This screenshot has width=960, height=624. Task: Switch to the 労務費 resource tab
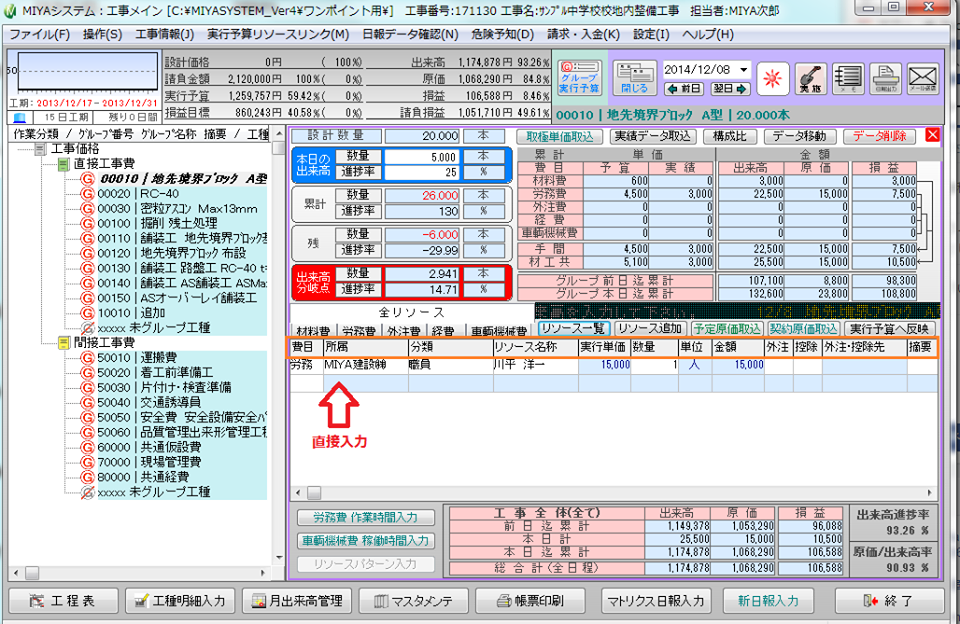(358, 331)
